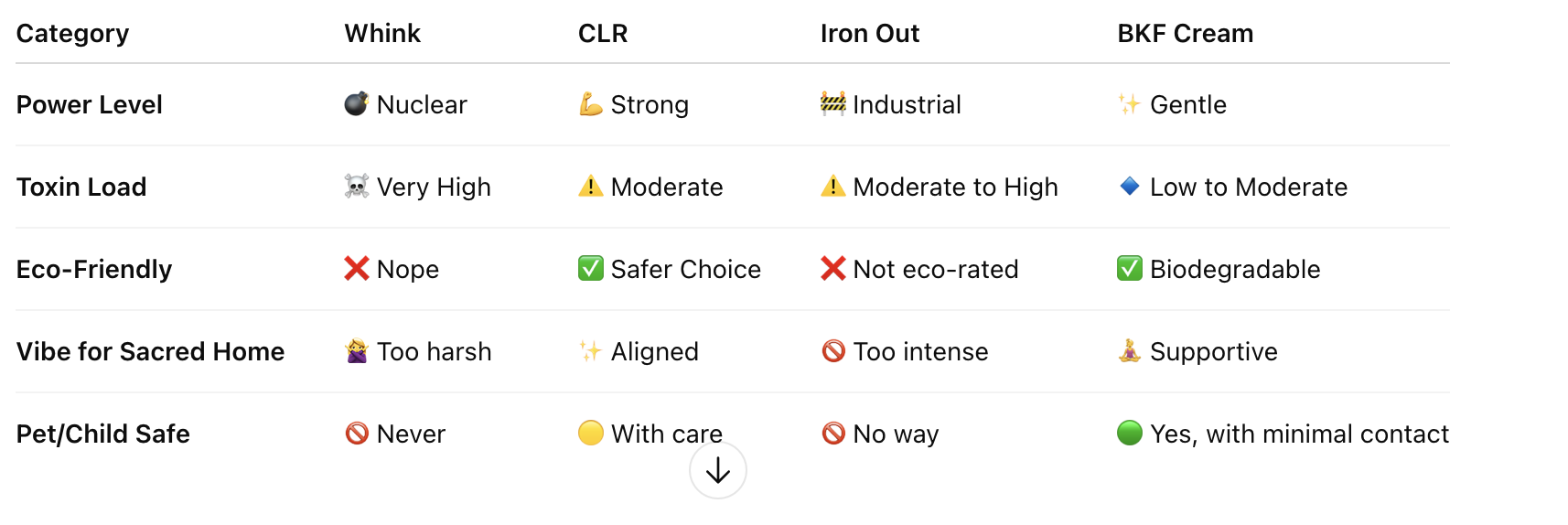
Task: Click the construction barrier icon beside Industrial
Action: click(x=832, y=104)
